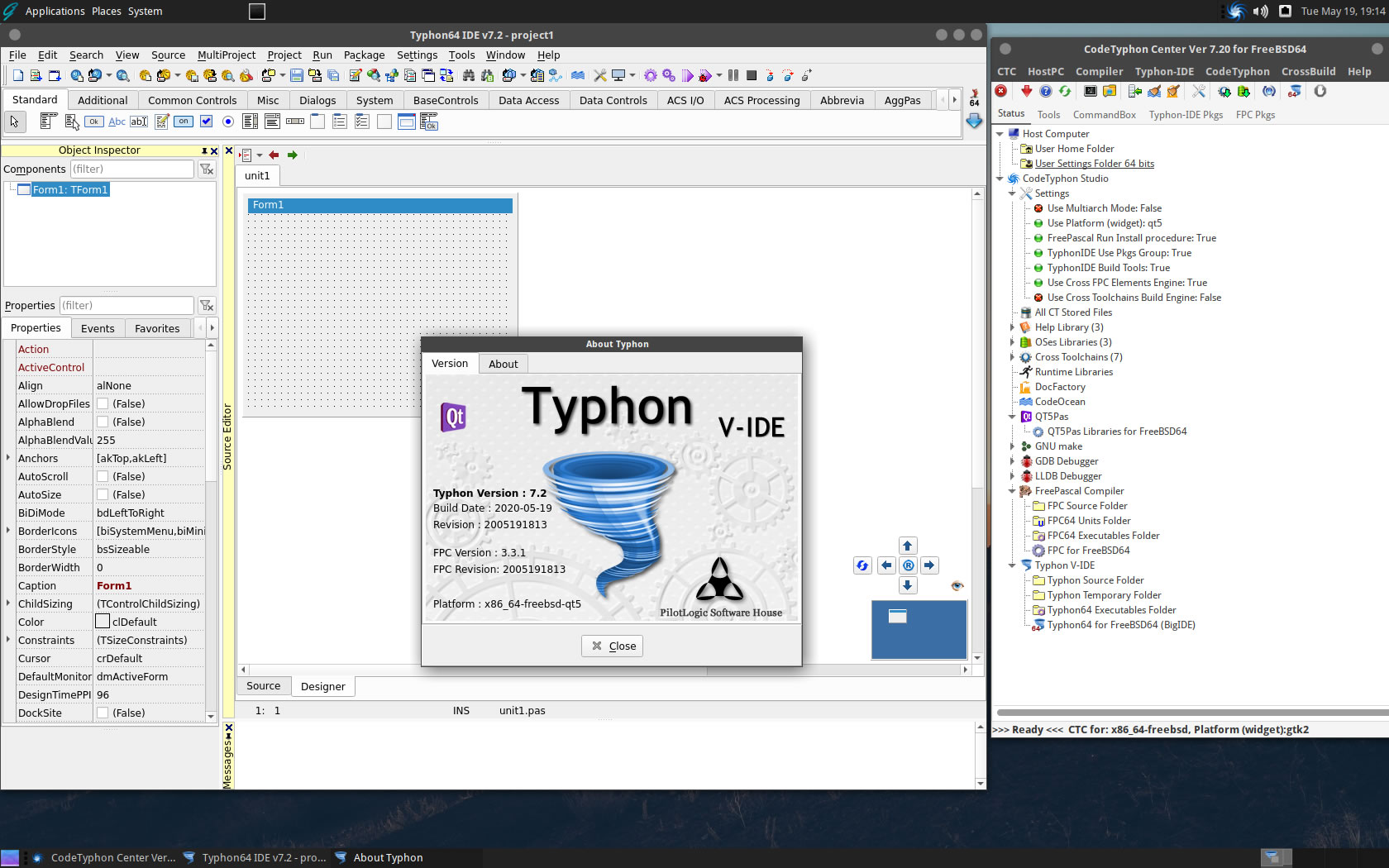Screen dimensions: 1389x868
Task: Click the purple Run play arrow icon
Action: [687, 75]
